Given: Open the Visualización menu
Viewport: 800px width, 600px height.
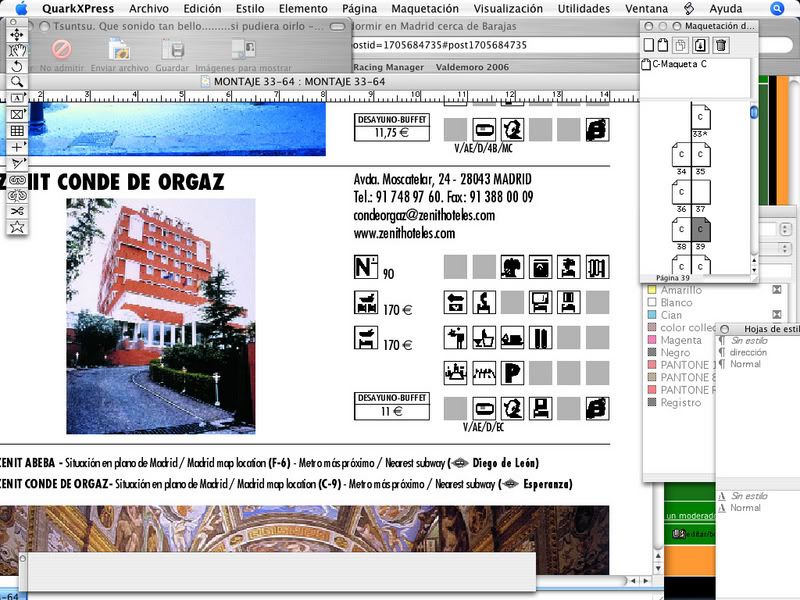Looking at the screenshot, I should click(x=508, y=9).
